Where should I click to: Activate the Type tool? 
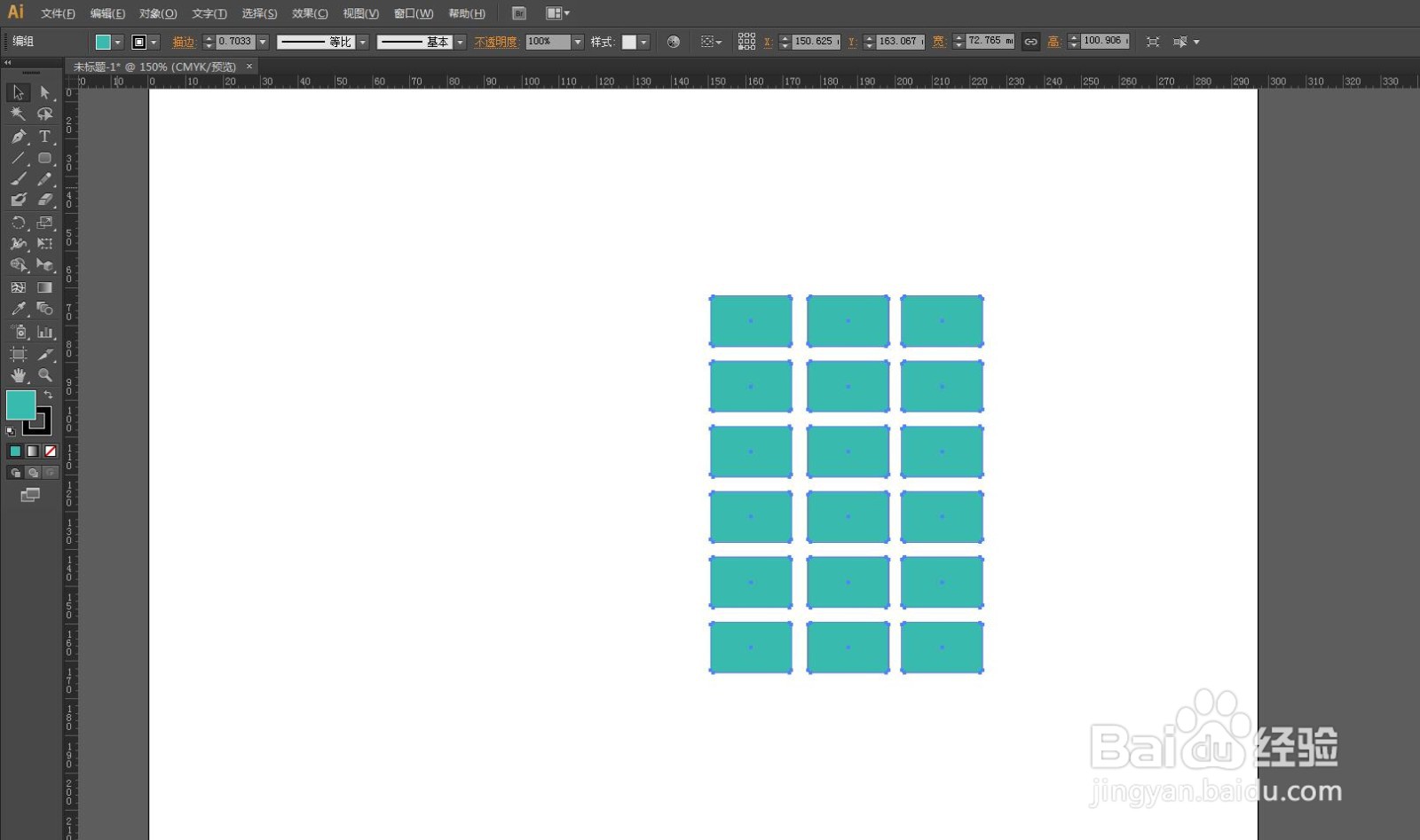click(x=44, y=137)
